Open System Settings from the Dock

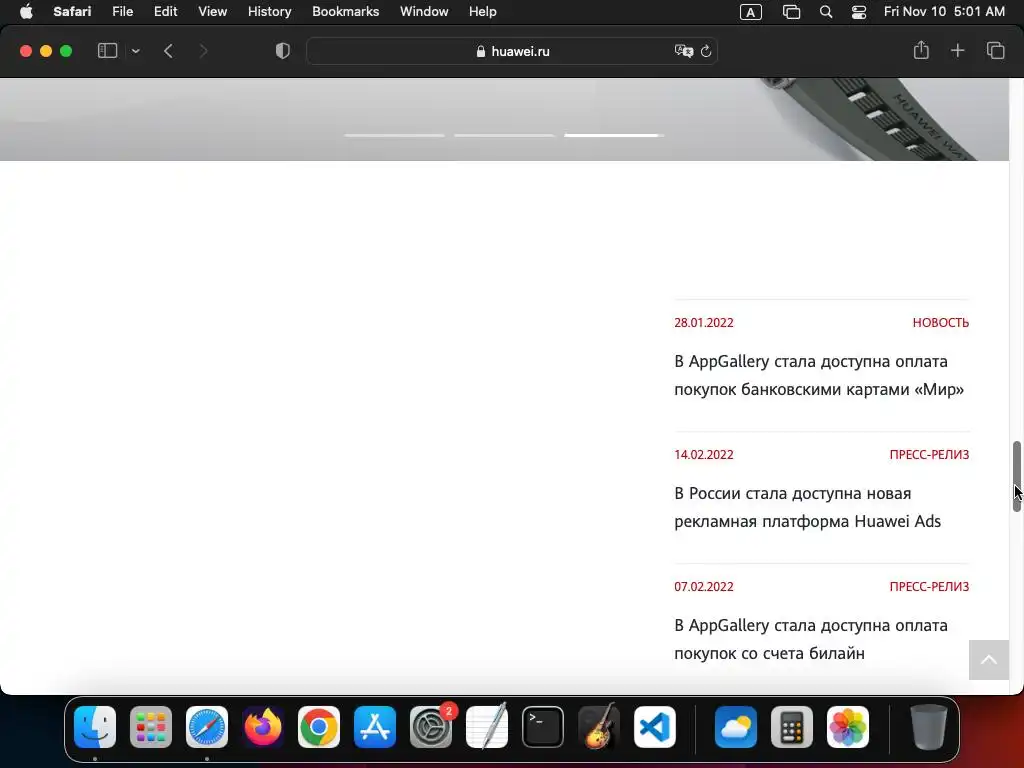(x=431, y=727)
